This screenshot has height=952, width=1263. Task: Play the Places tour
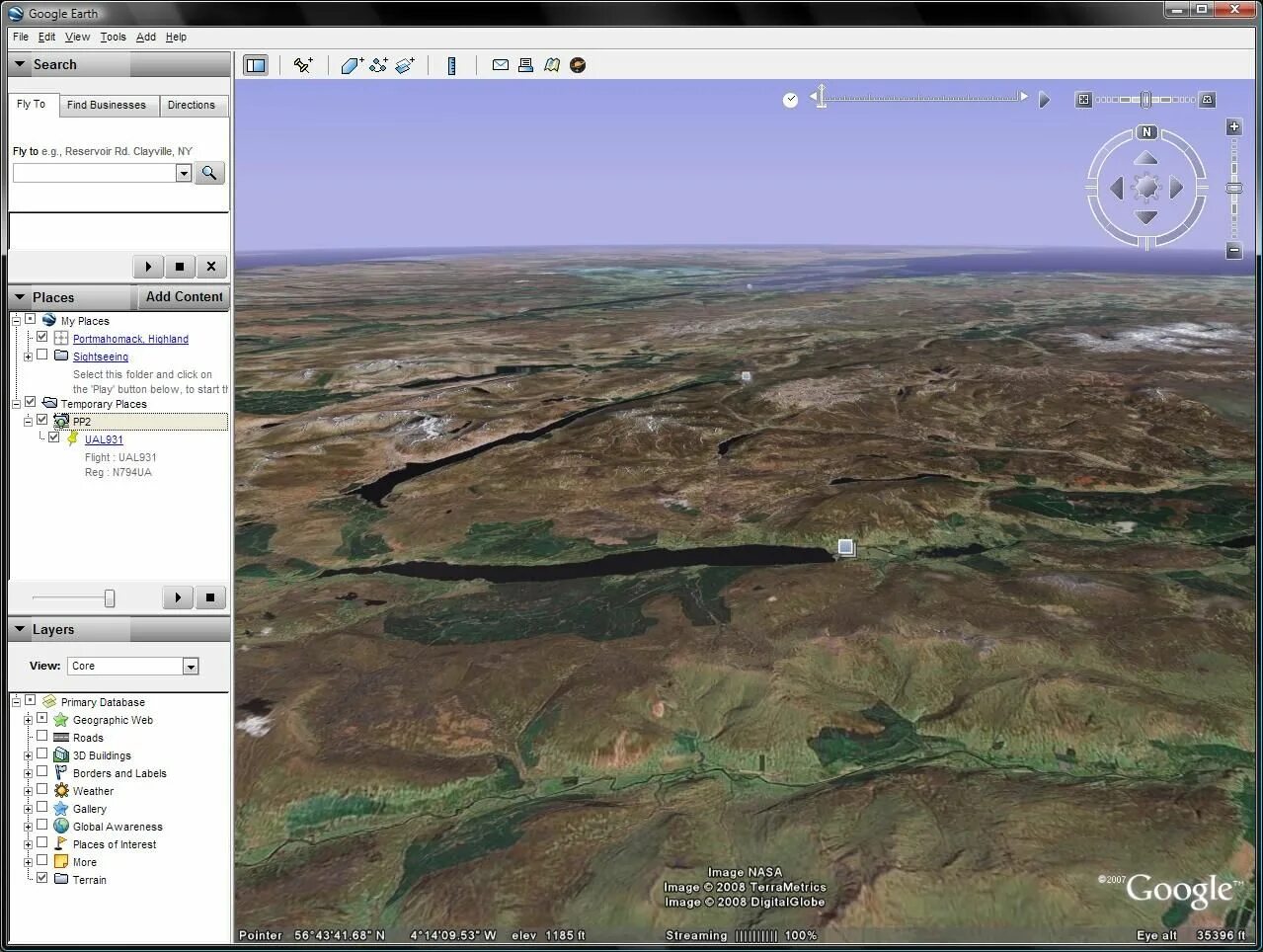click(x=178, y=597)
